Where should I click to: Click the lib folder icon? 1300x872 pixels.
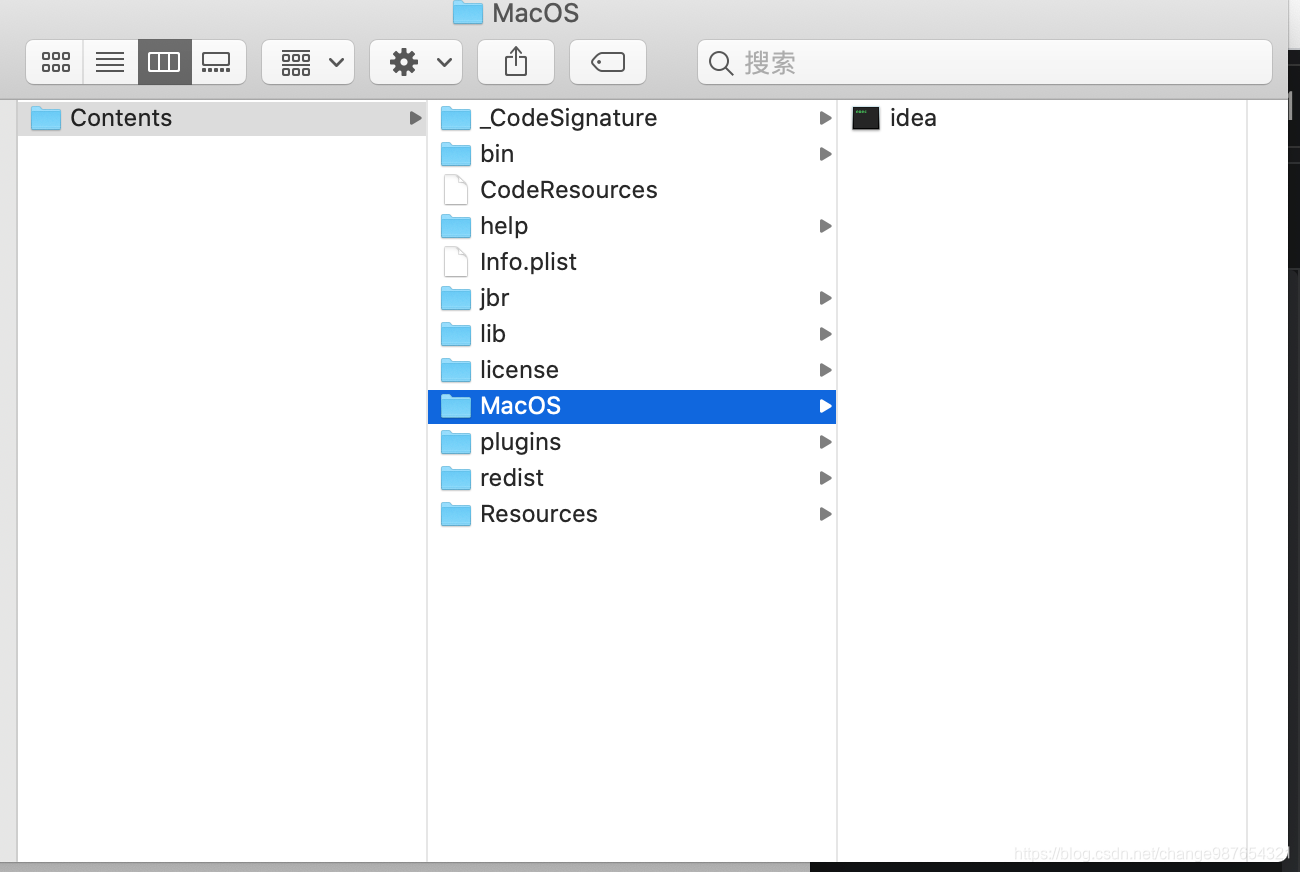(456, 334)
